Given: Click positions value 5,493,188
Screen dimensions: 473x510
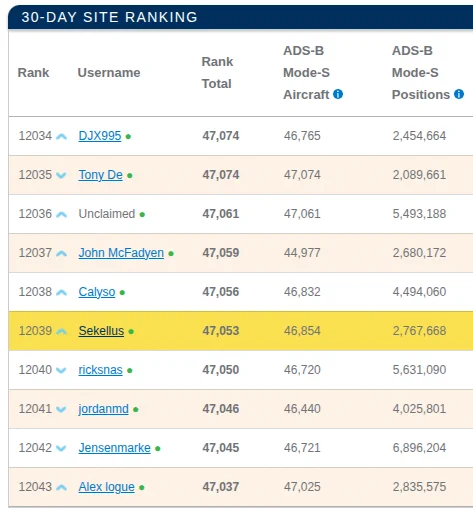Looking at the screenshot, I should click(419, 214).
